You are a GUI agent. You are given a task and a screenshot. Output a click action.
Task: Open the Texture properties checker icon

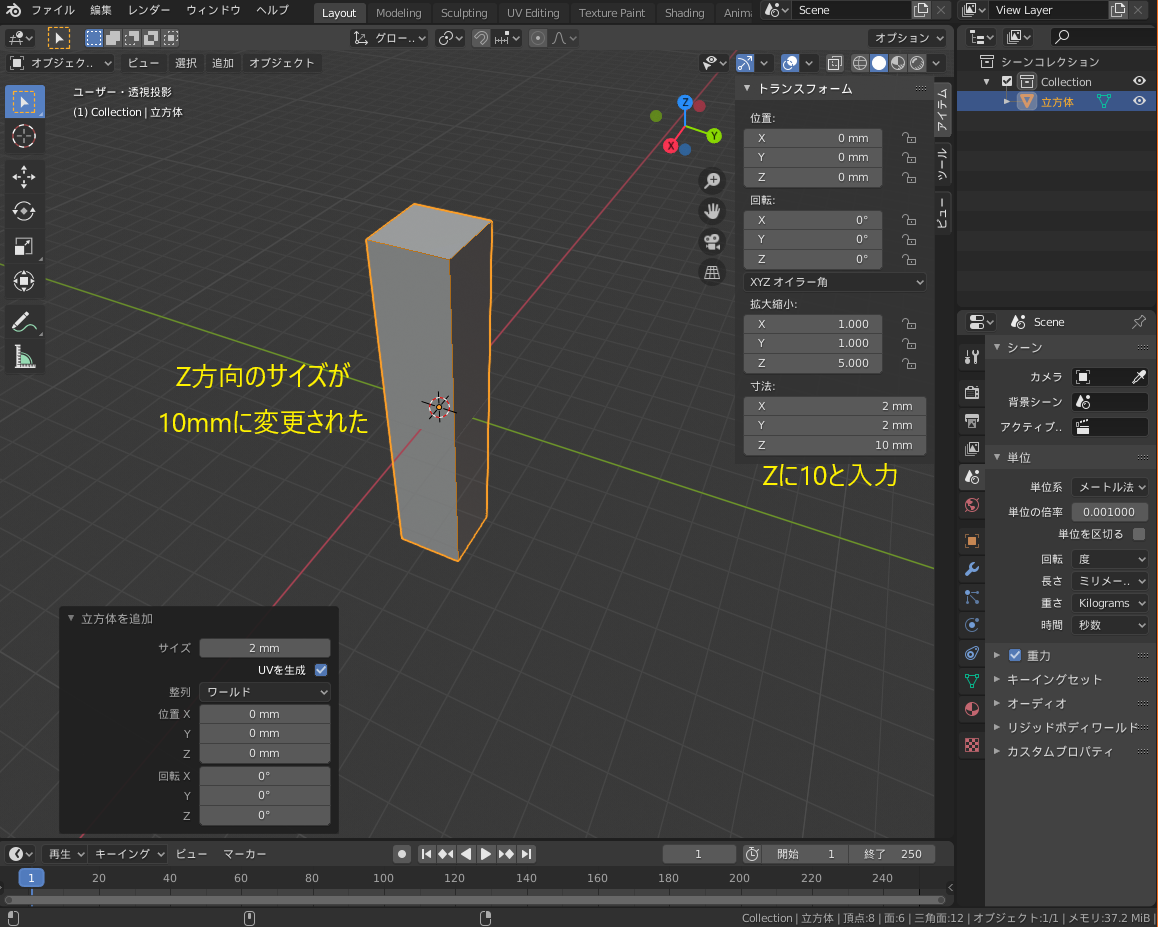(972, 745)
